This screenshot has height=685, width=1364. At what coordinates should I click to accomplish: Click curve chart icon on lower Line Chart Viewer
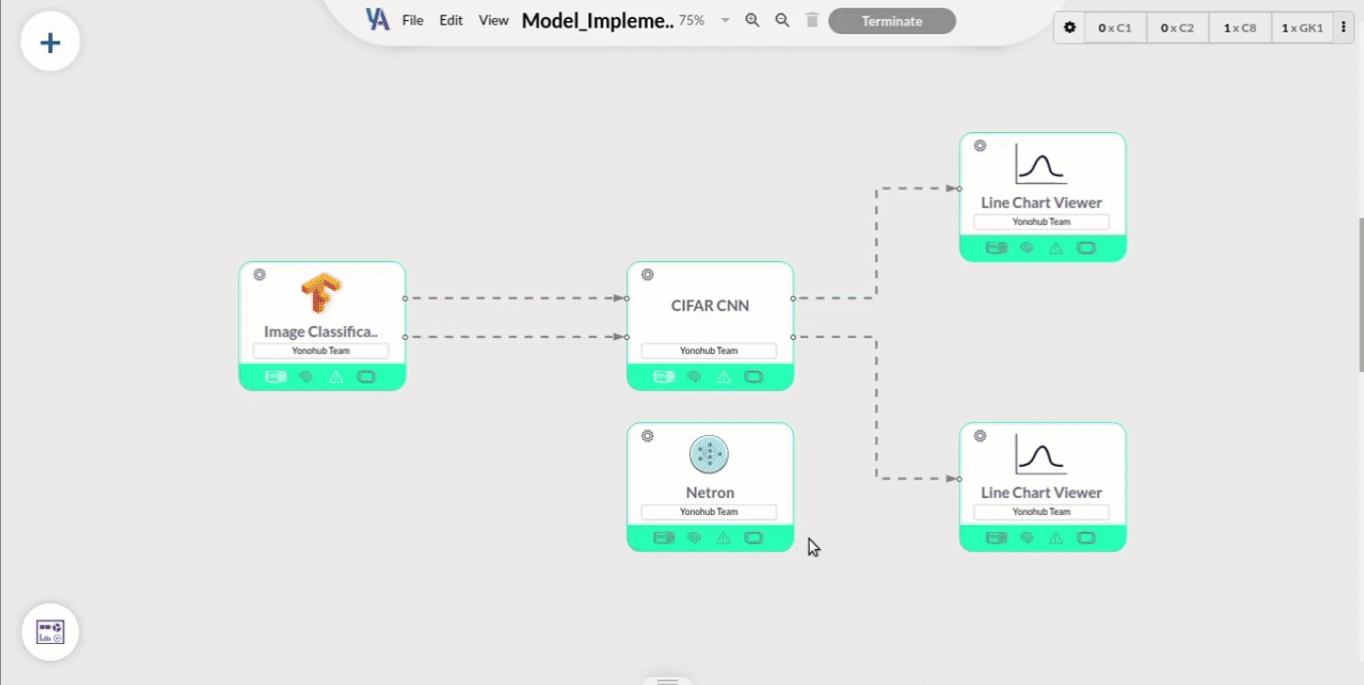point(1041,454)
